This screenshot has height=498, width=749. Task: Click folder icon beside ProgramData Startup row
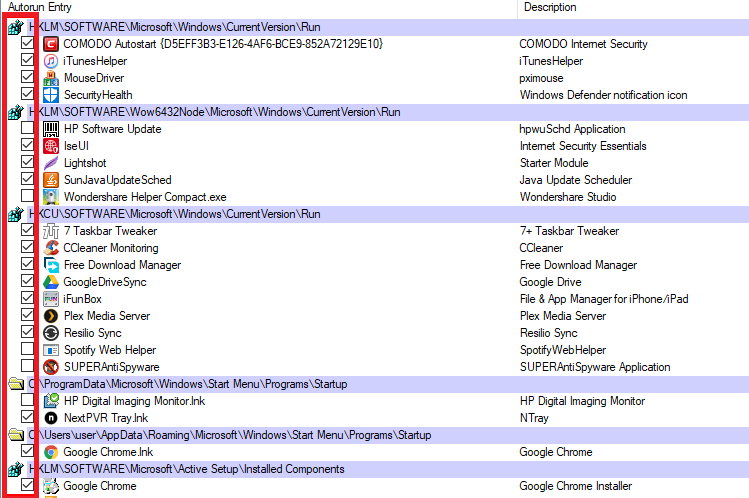16,384
